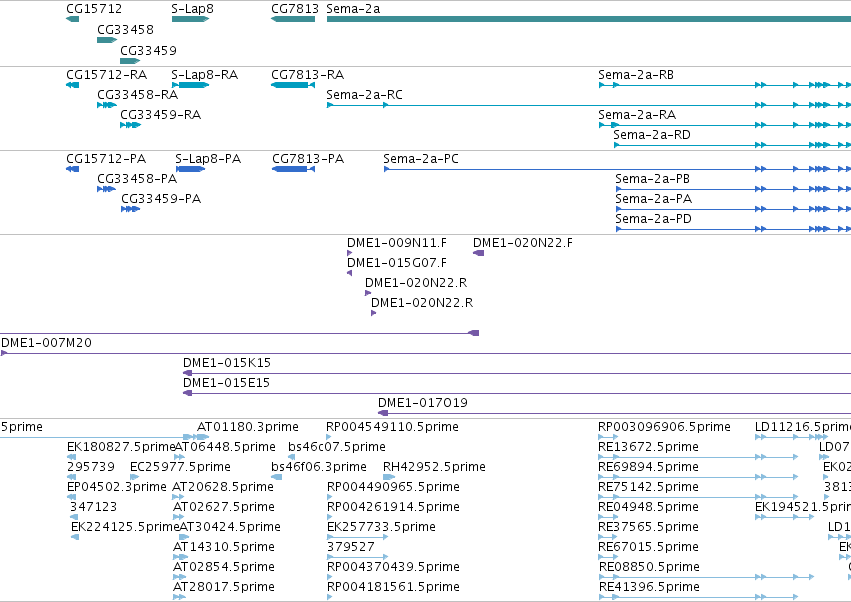Click the CG33459-PA protein label

point(161,199)
